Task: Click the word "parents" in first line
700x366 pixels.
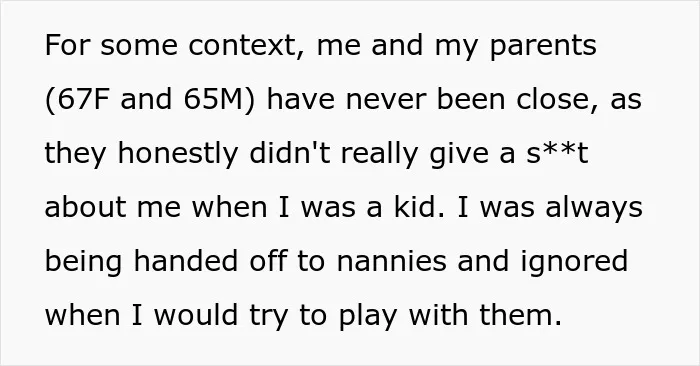Action: (x=543, y=47)
